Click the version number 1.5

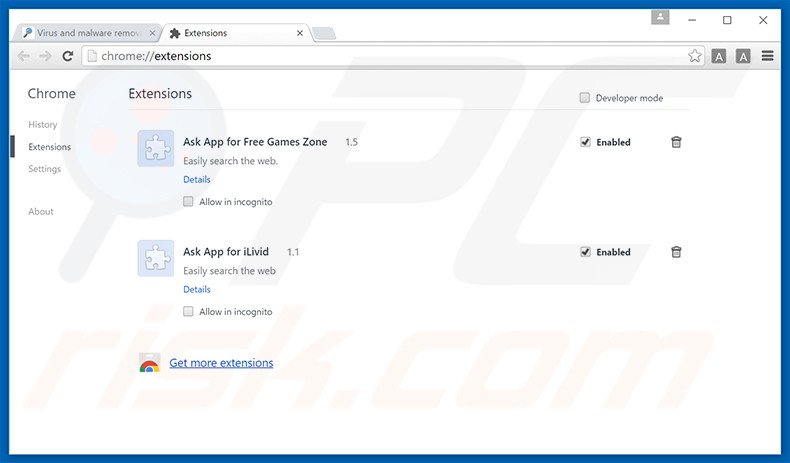(351, 142)
